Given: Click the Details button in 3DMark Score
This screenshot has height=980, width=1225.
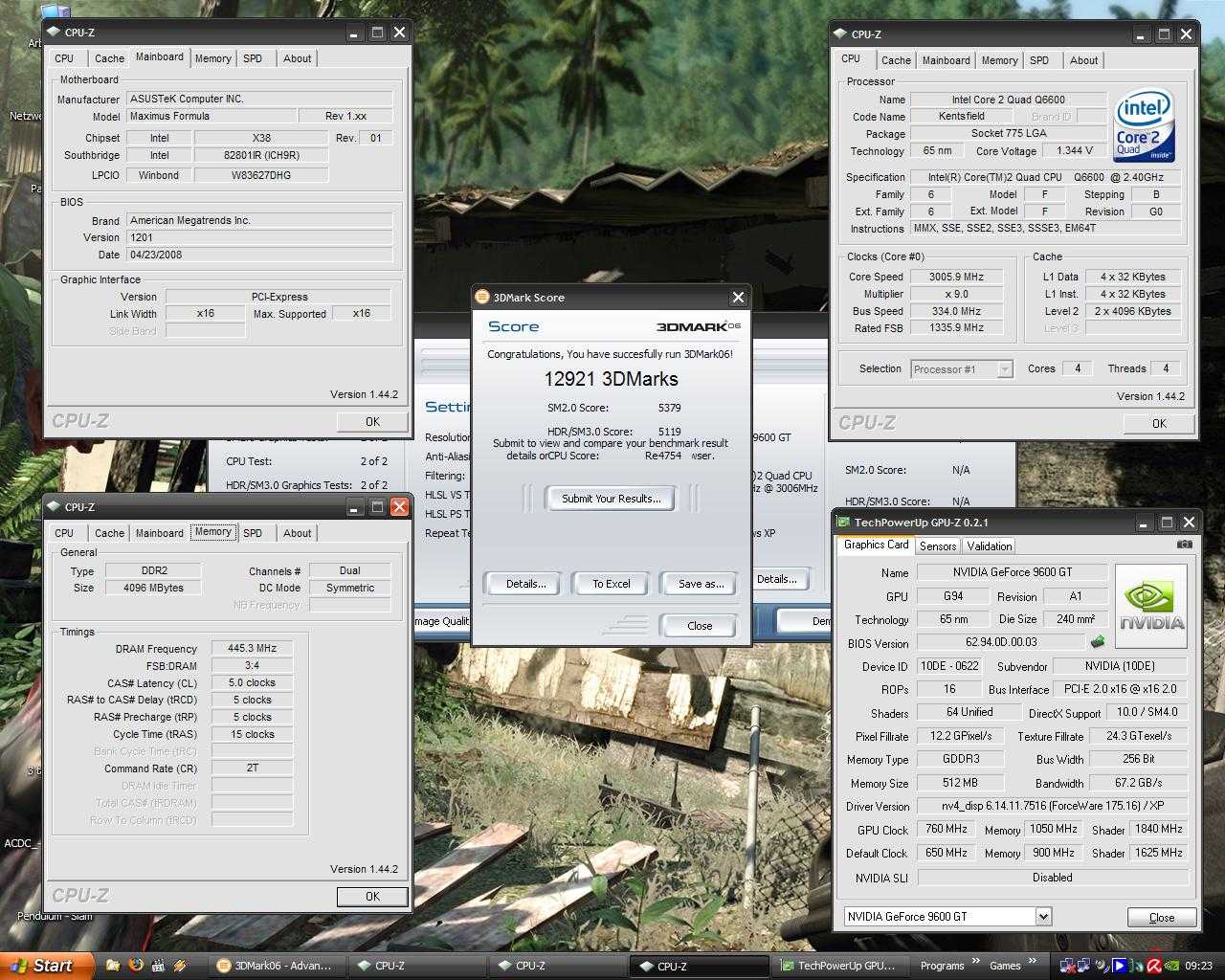Looking at the screenshot, I should point(525,584).
